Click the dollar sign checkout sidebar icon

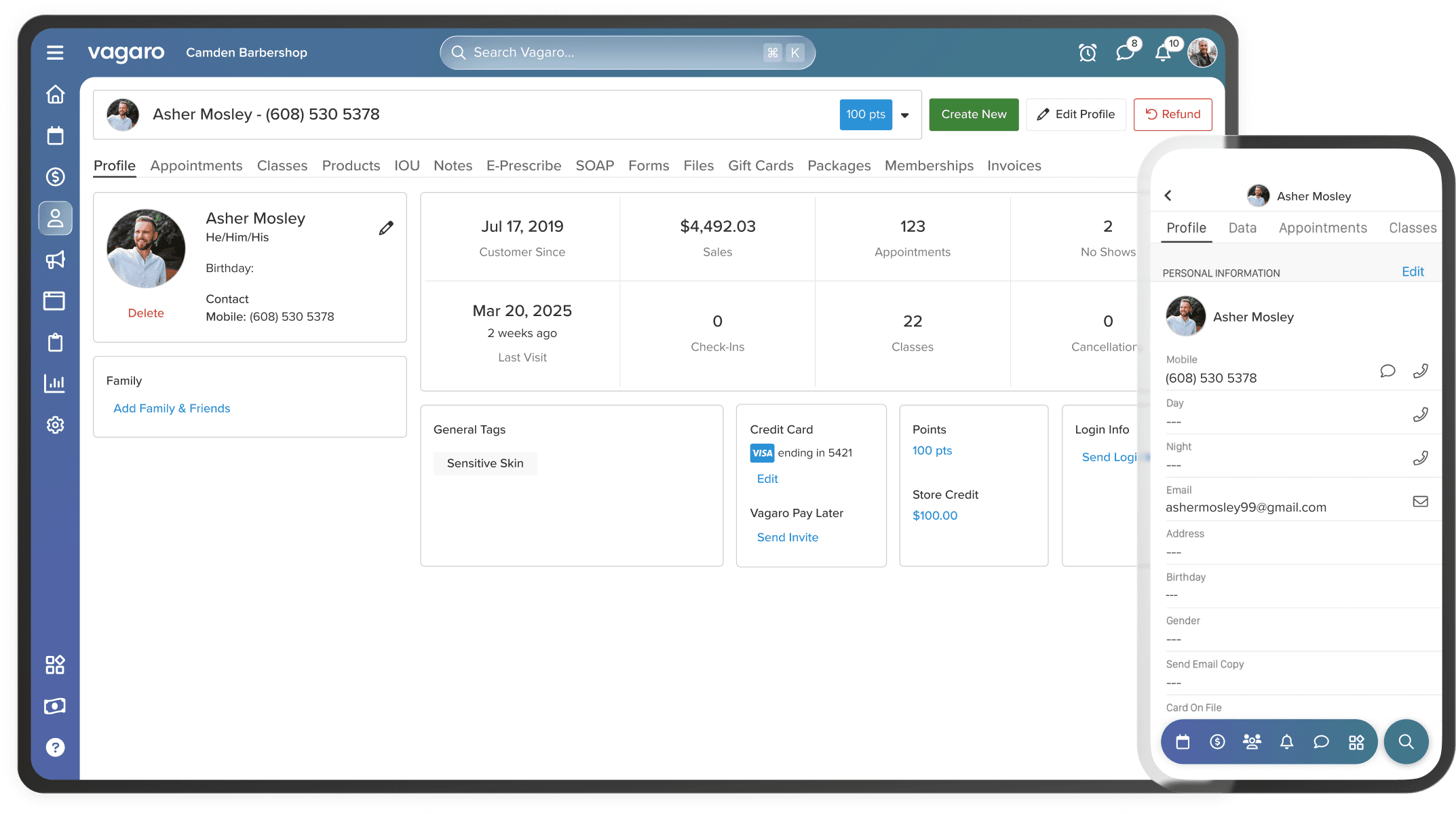click(x=55, y=177)
